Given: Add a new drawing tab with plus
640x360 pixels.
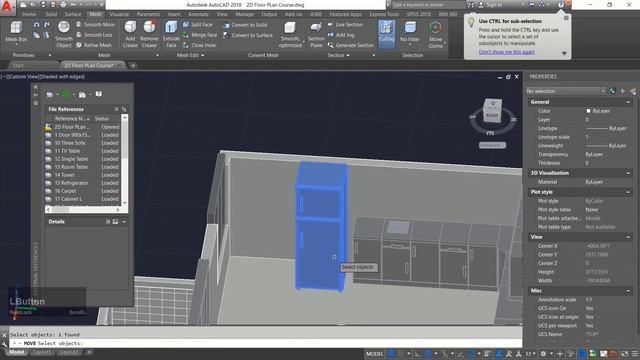Looking at the screenshot, I should coord(133,65).
